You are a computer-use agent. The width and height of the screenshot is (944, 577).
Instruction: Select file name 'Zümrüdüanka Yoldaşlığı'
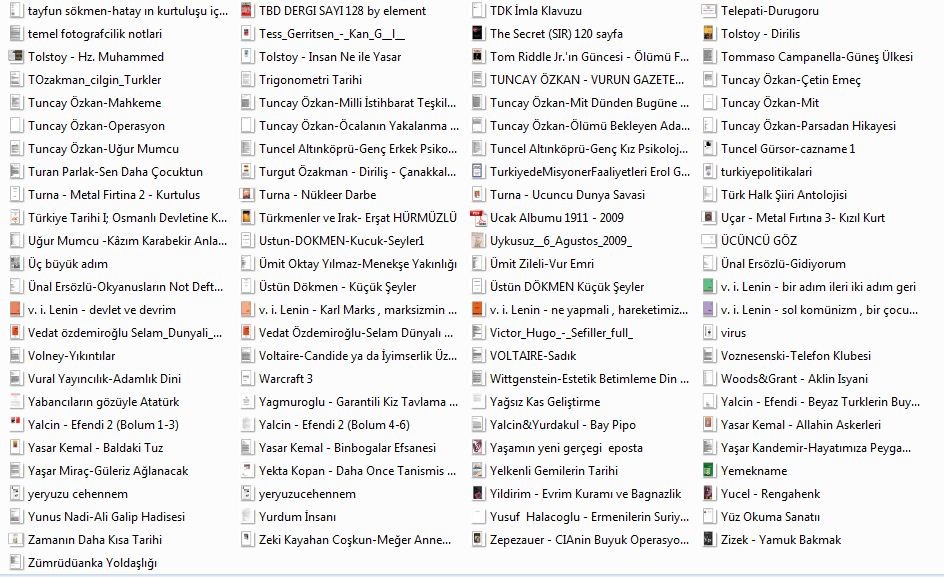92,563
